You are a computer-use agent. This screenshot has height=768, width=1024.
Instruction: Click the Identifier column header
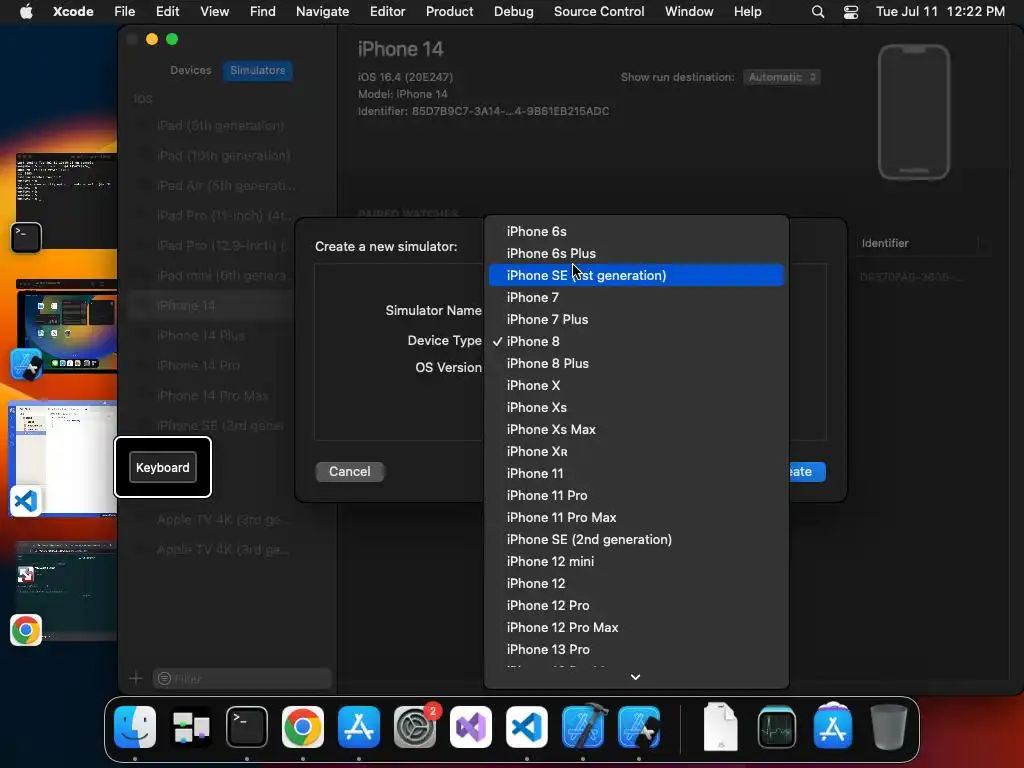(x=885, y=243)
